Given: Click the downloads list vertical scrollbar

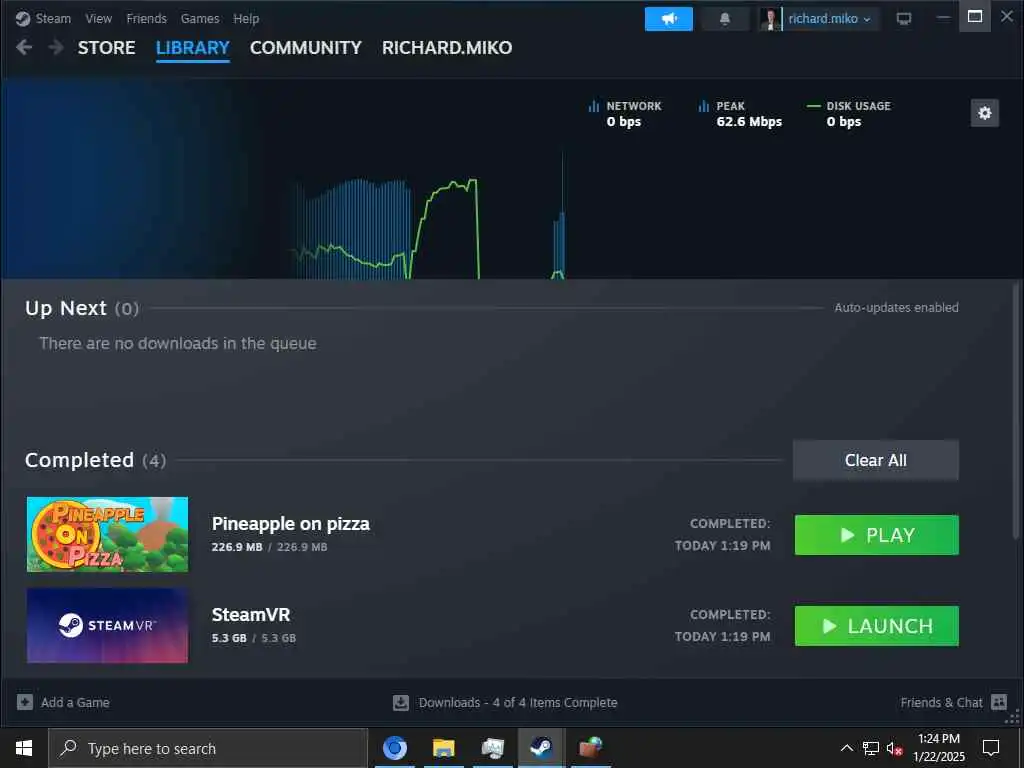Looking at the screenshot, I should [x=1016, y=411].
